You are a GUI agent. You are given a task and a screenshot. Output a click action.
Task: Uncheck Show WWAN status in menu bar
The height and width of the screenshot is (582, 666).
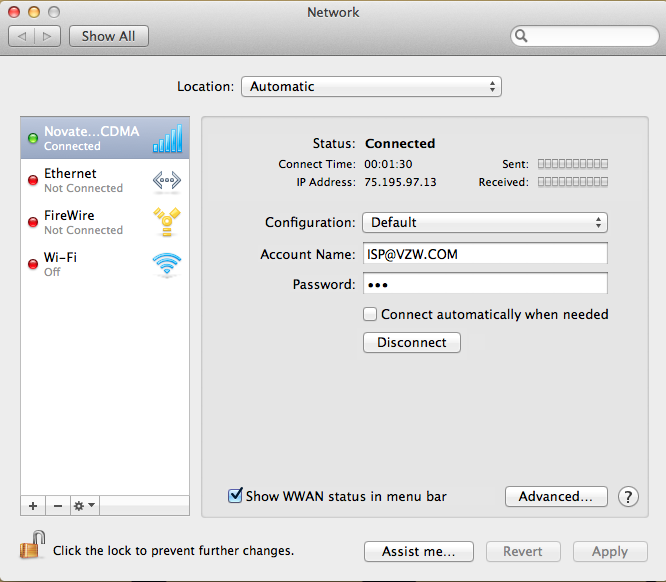(235, 495)
